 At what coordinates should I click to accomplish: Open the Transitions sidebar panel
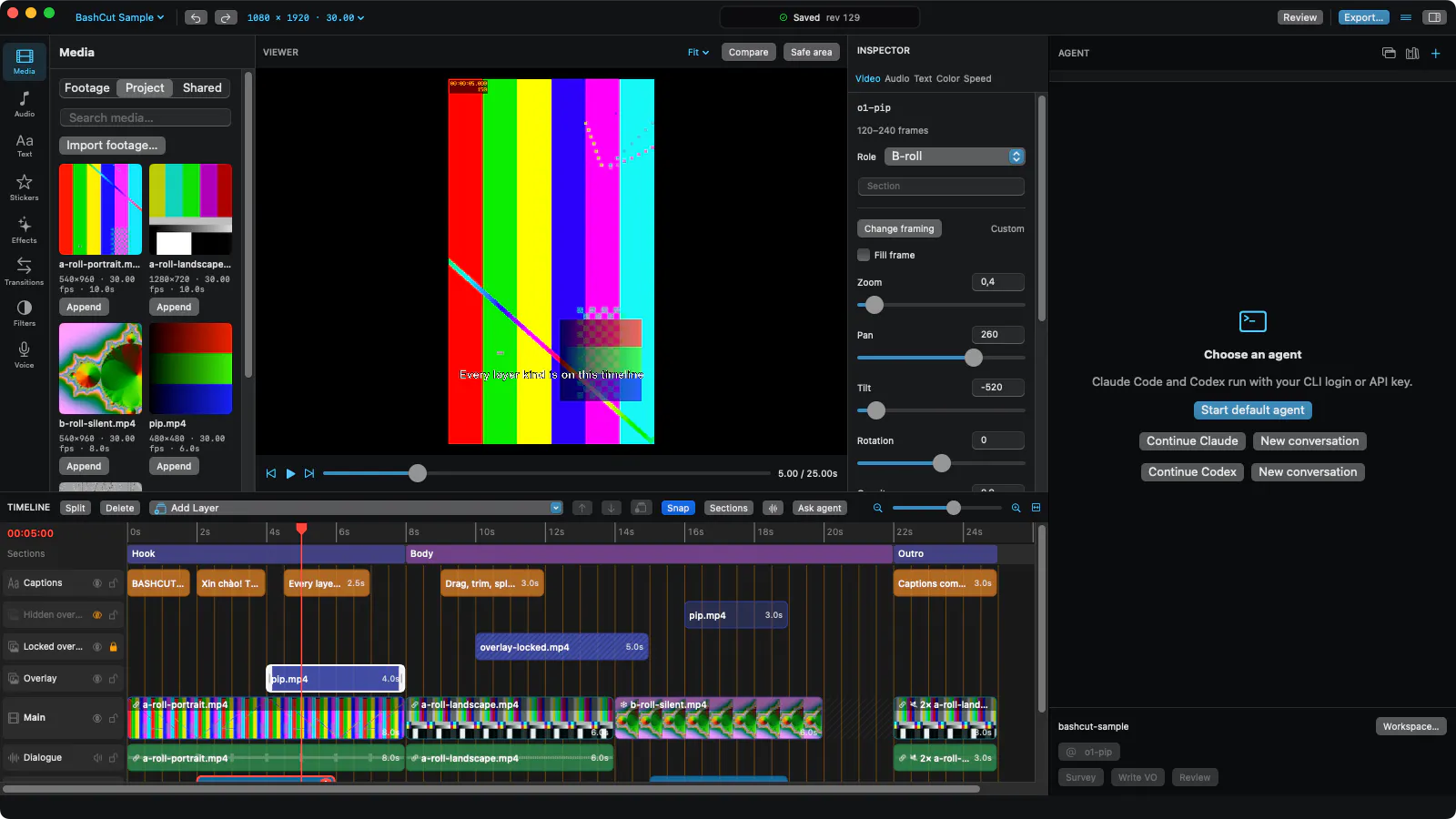tap(25, 271)
